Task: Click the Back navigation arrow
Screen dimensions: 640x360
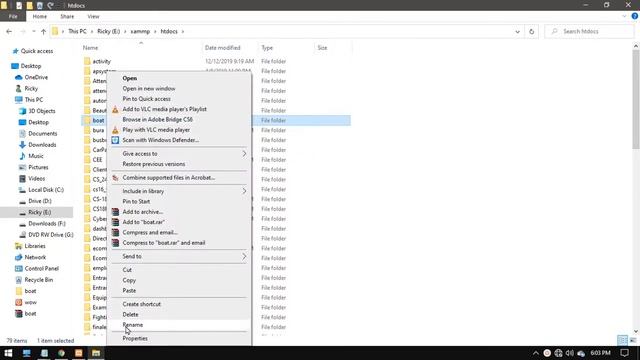Action: [9, 31]
